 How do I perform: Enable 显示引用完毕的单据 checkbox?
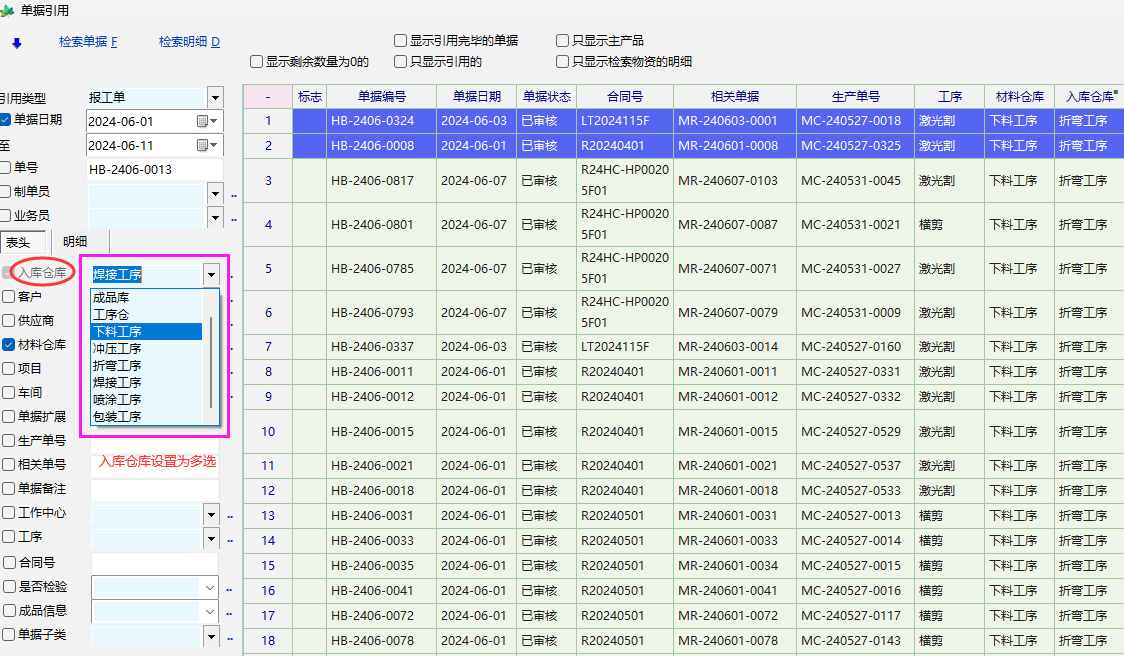pos(400,41)
